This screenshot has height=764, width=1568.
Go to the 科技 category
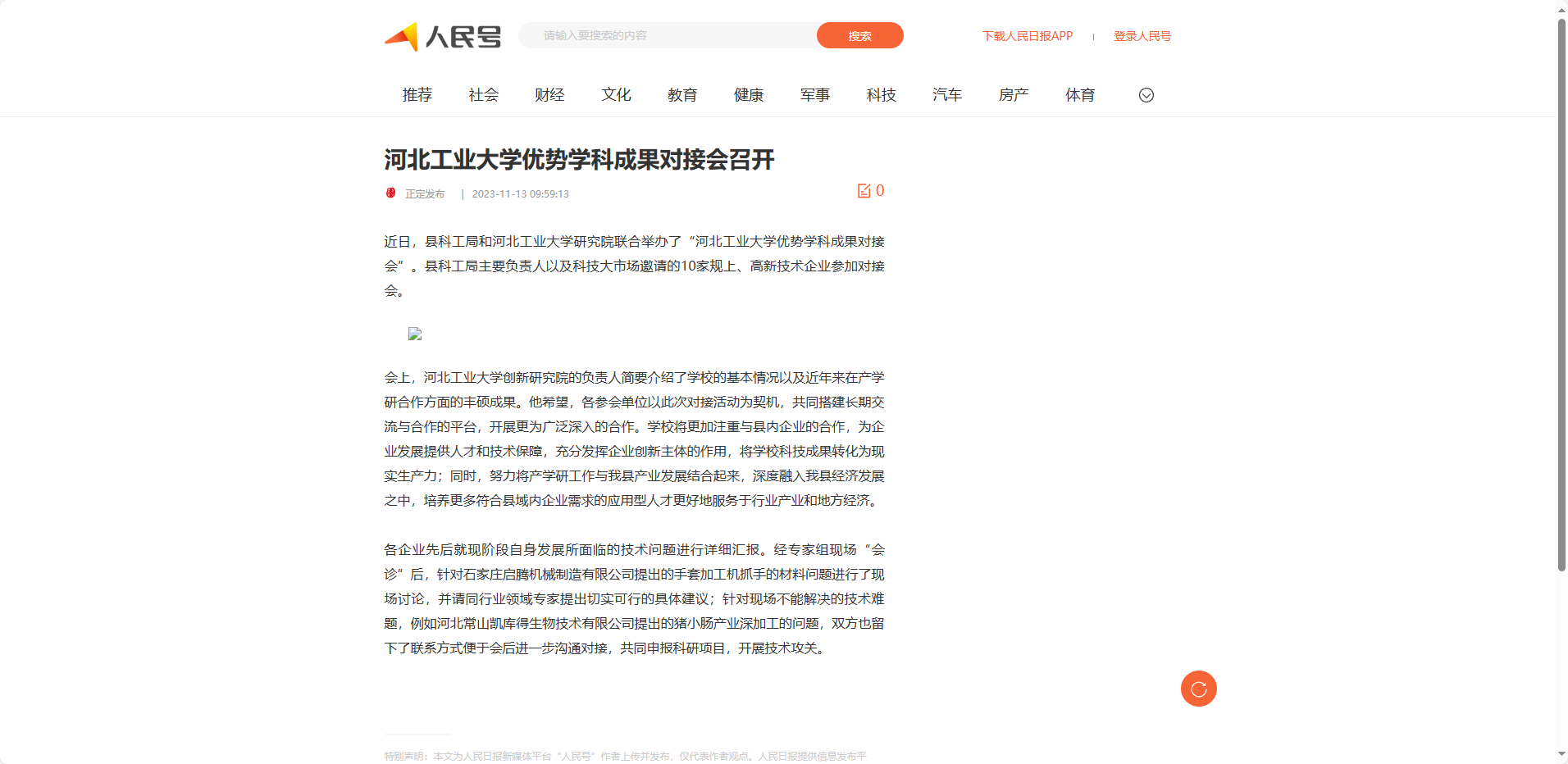point(882,95)
